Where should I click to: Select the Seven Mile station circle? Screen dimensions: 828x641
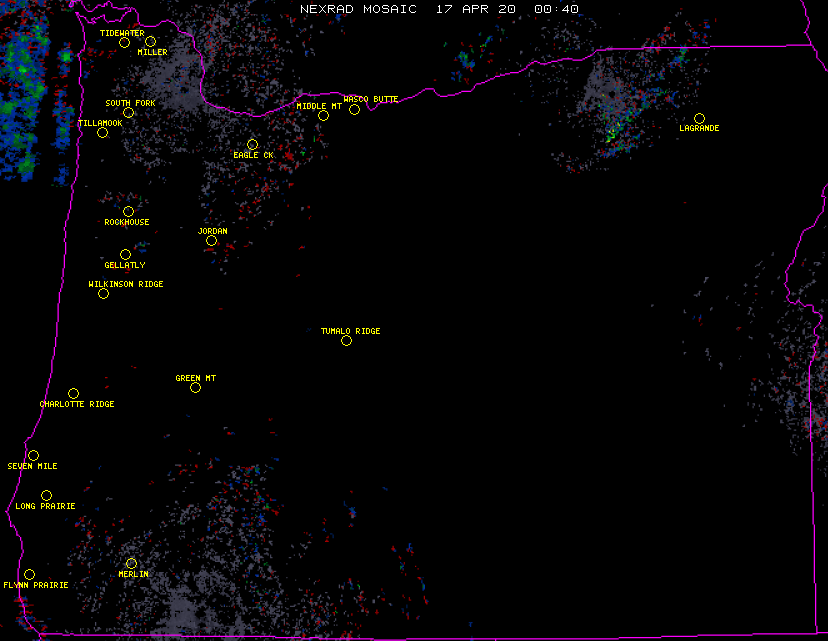pyautogui.click(x=33, y=456)
